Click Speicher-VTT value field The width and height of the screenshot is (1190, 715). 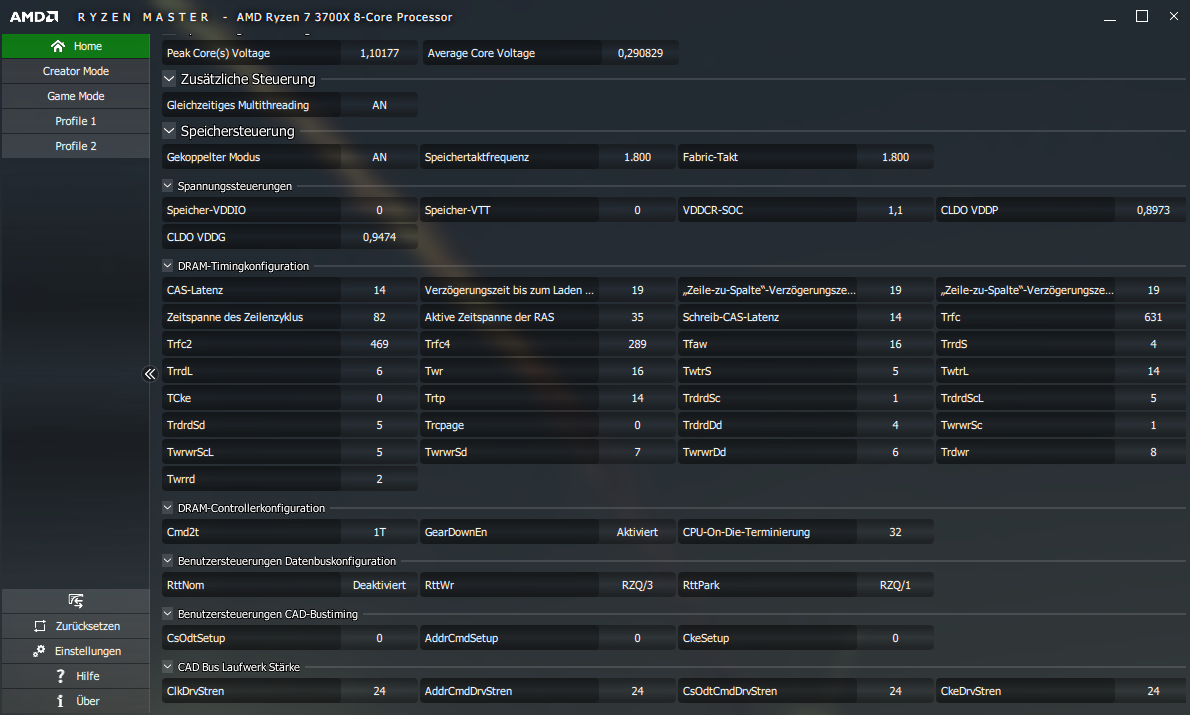pos(638,210)
